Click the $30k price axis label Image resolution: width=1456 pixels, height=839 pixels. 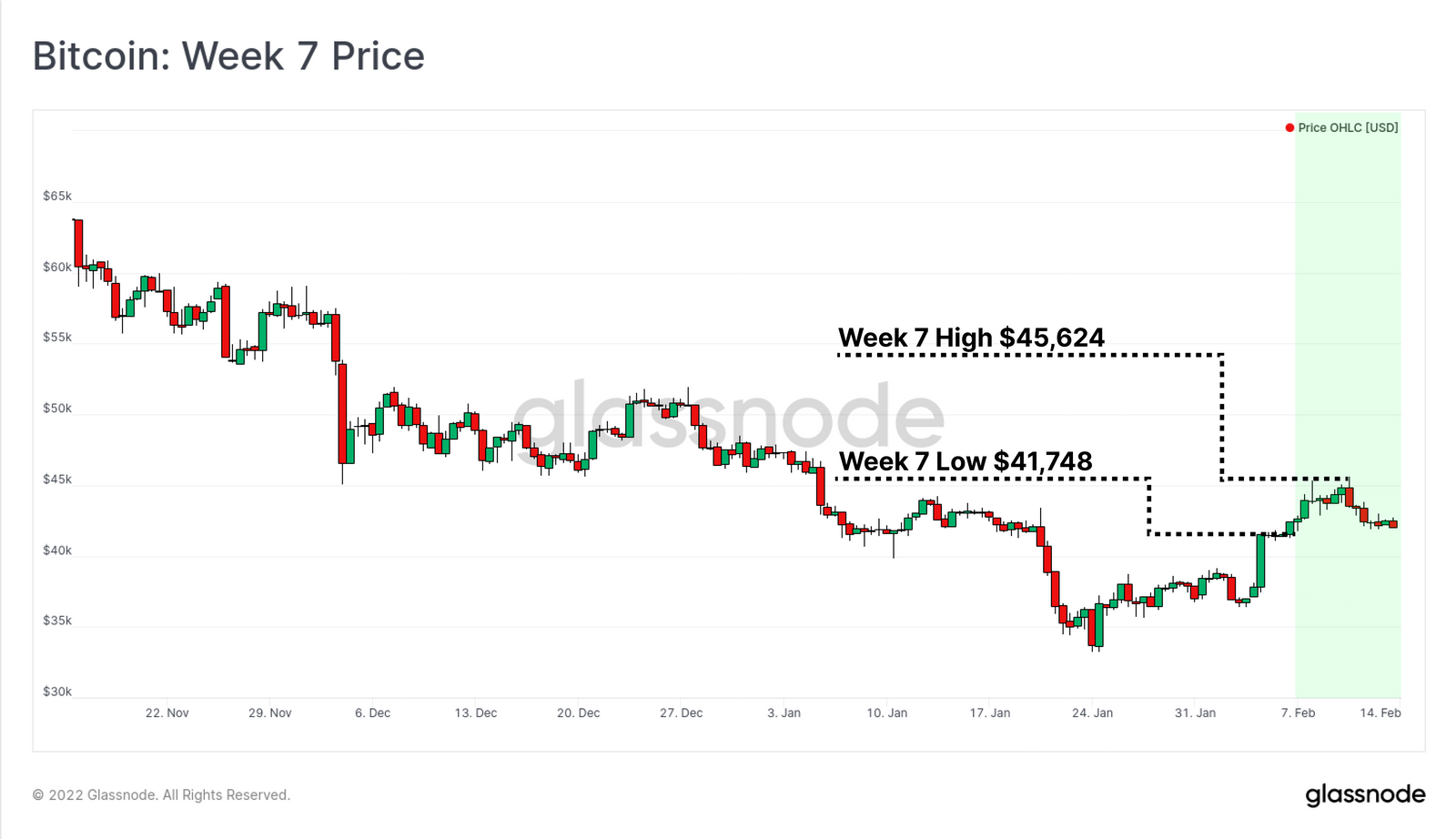(57, 692)
